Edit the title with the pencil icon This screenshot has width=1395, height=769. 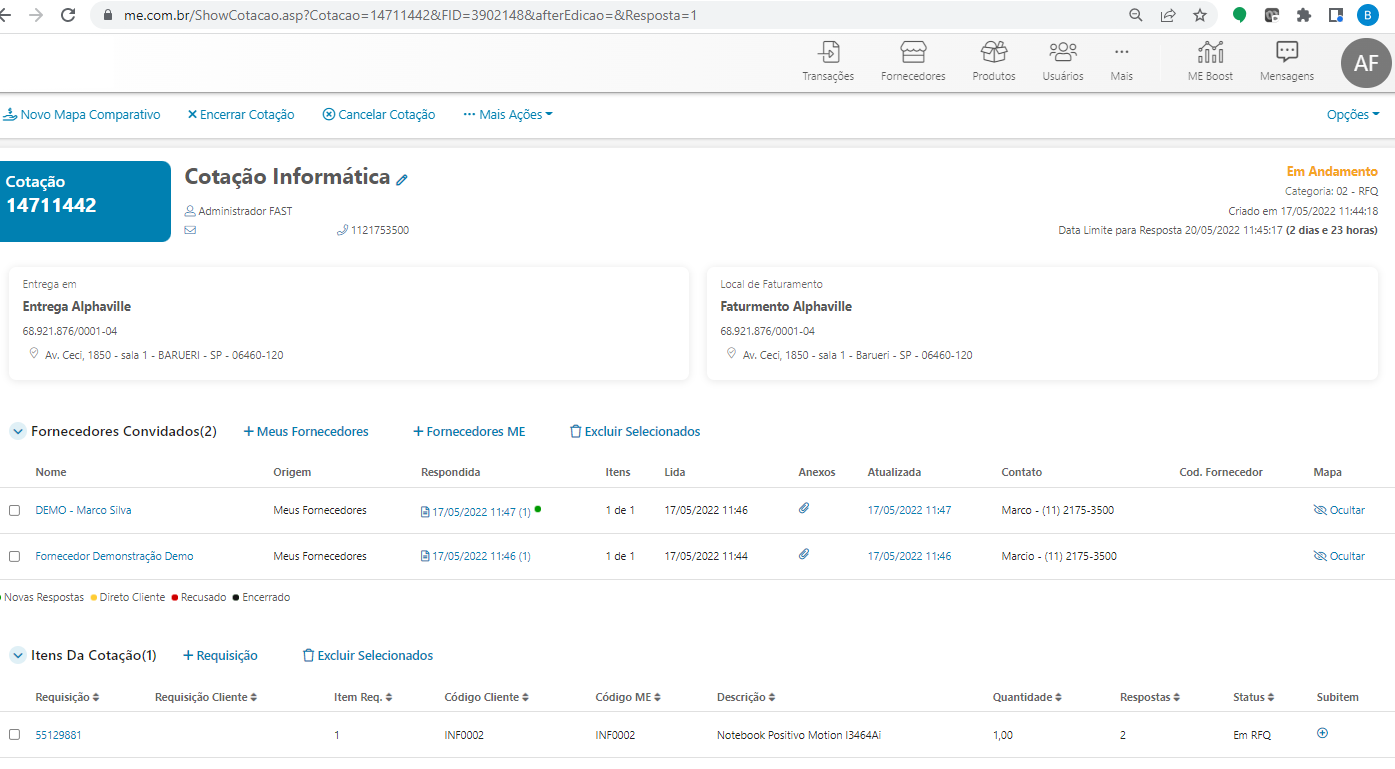(x=402, y=179)
